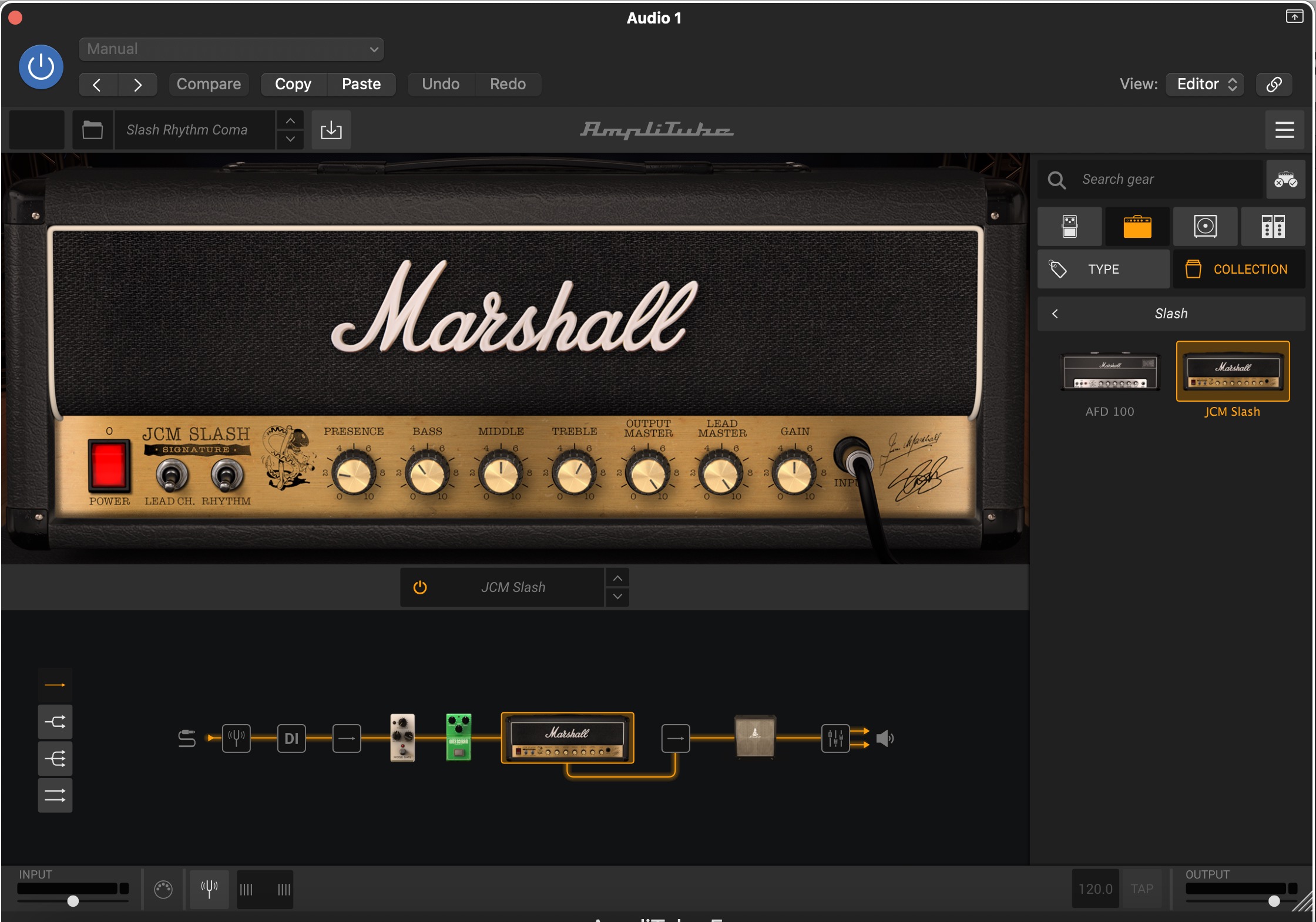1316x922 pixels.
Task: Select the green overdrive pedal
Action: pyautogui.click(x=458, y=738)
